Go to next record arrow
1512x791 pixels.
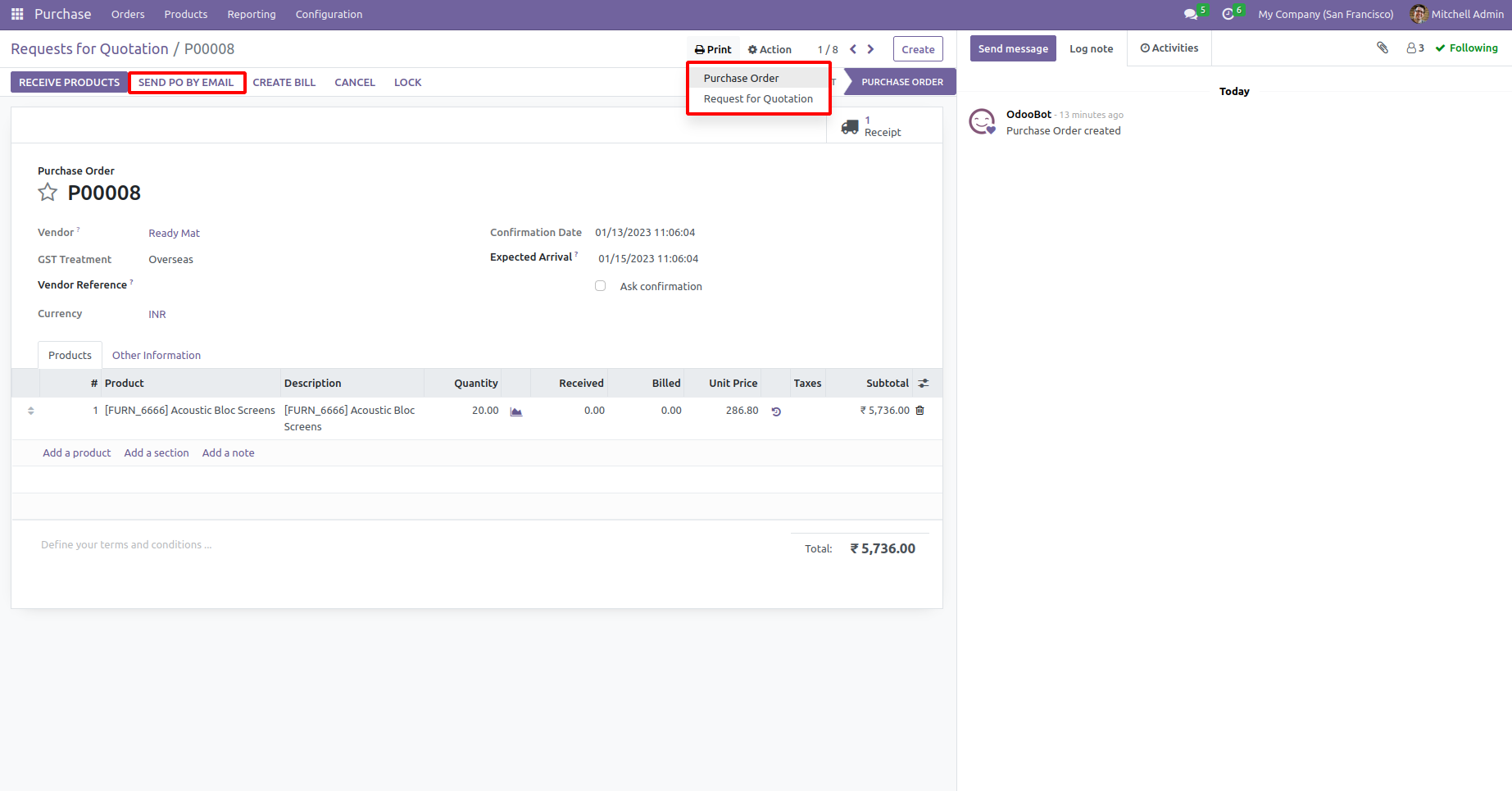pyautogui.click(x=870, y=49)
